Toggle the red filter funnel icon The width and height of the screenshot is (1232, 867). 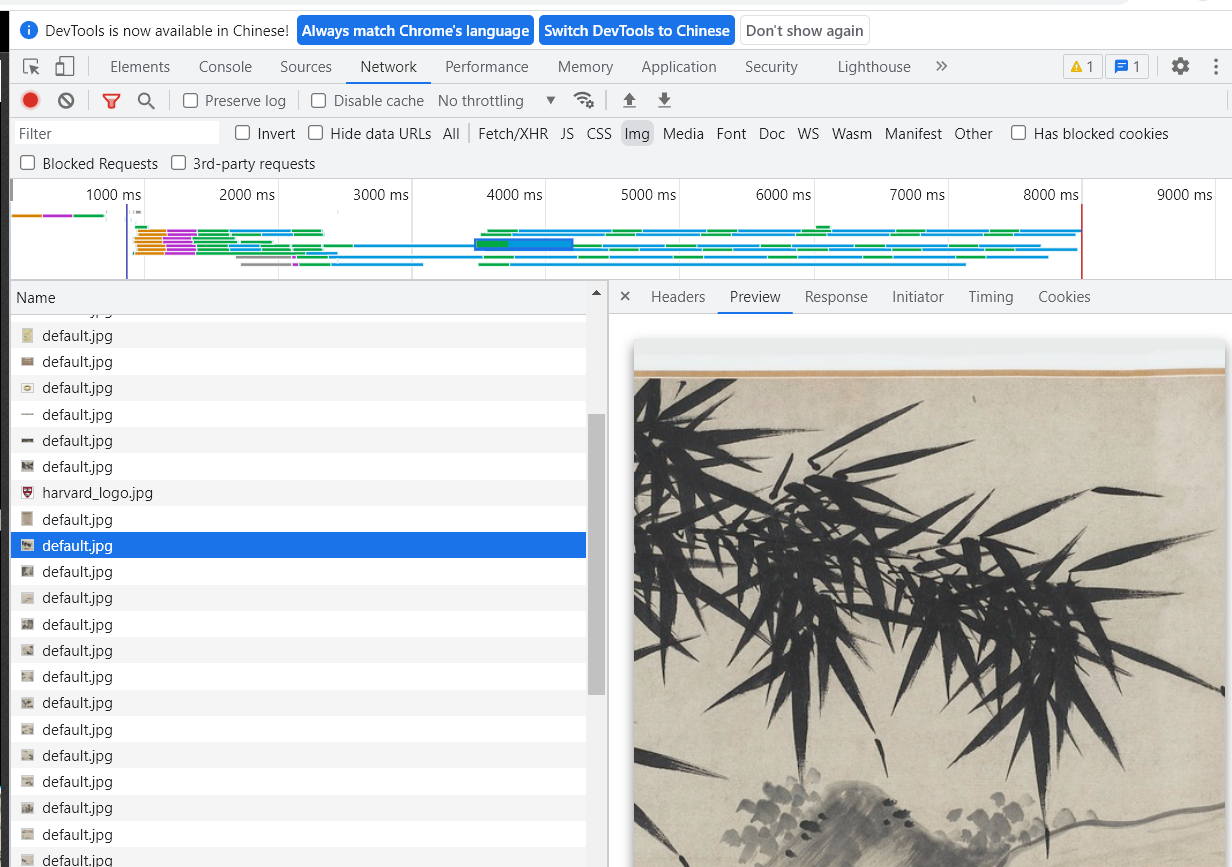[111, 100]
